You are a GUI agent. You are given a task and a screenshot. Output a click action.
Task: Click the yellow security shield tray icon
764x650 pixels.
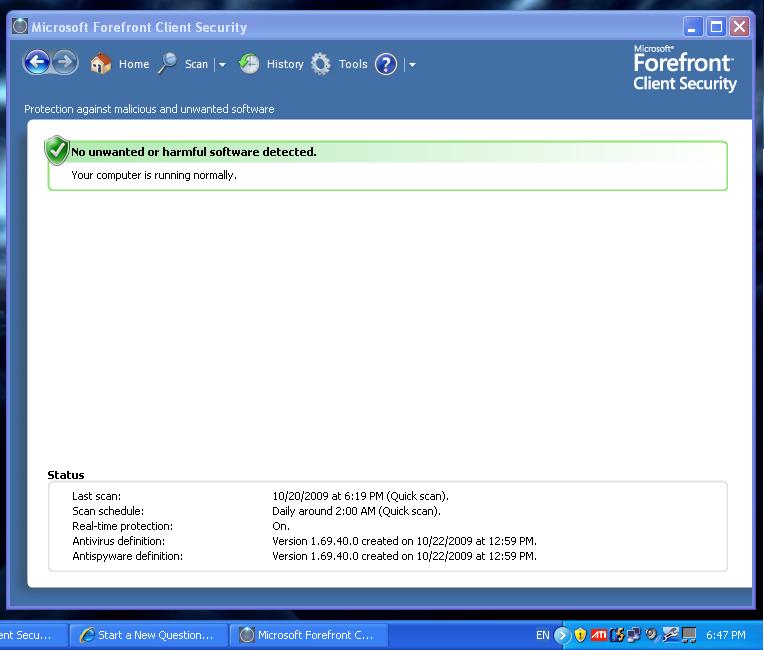580,635
